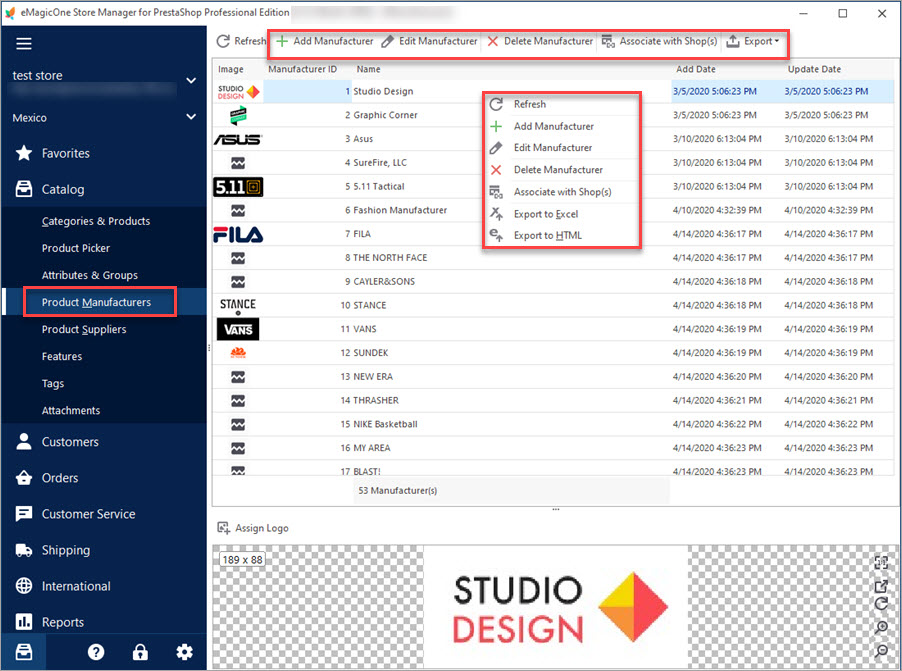Click the zoom-out magnifier in the logo preview
Image resolution: width=902 pixels, height=671 pixels.
tap(881, 651)
